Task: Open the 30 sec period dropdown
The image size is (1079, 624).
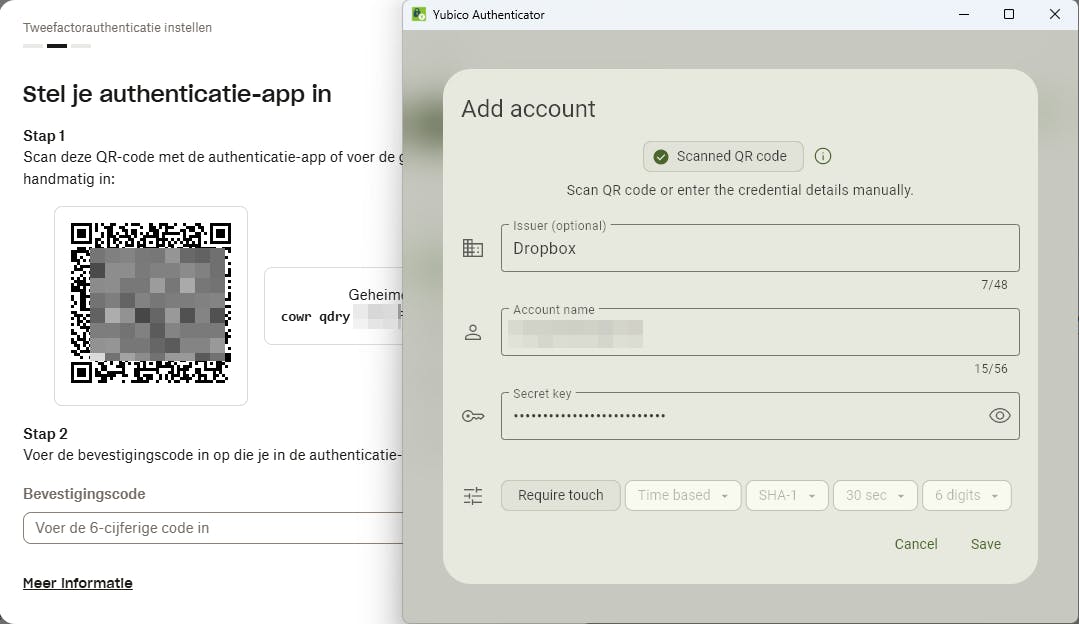Action: coord(875,495)
